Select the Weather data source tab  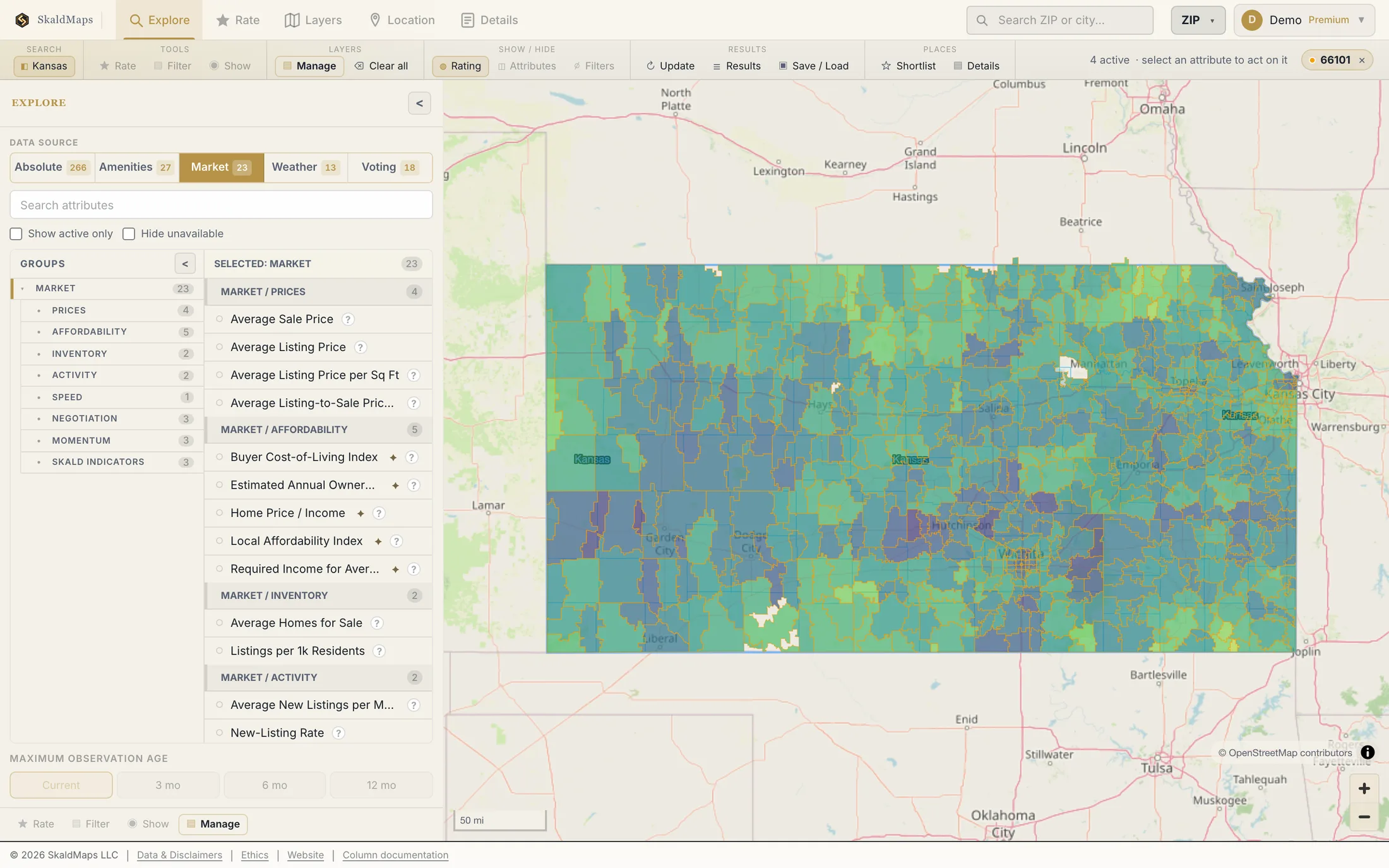tap(306, 167)
